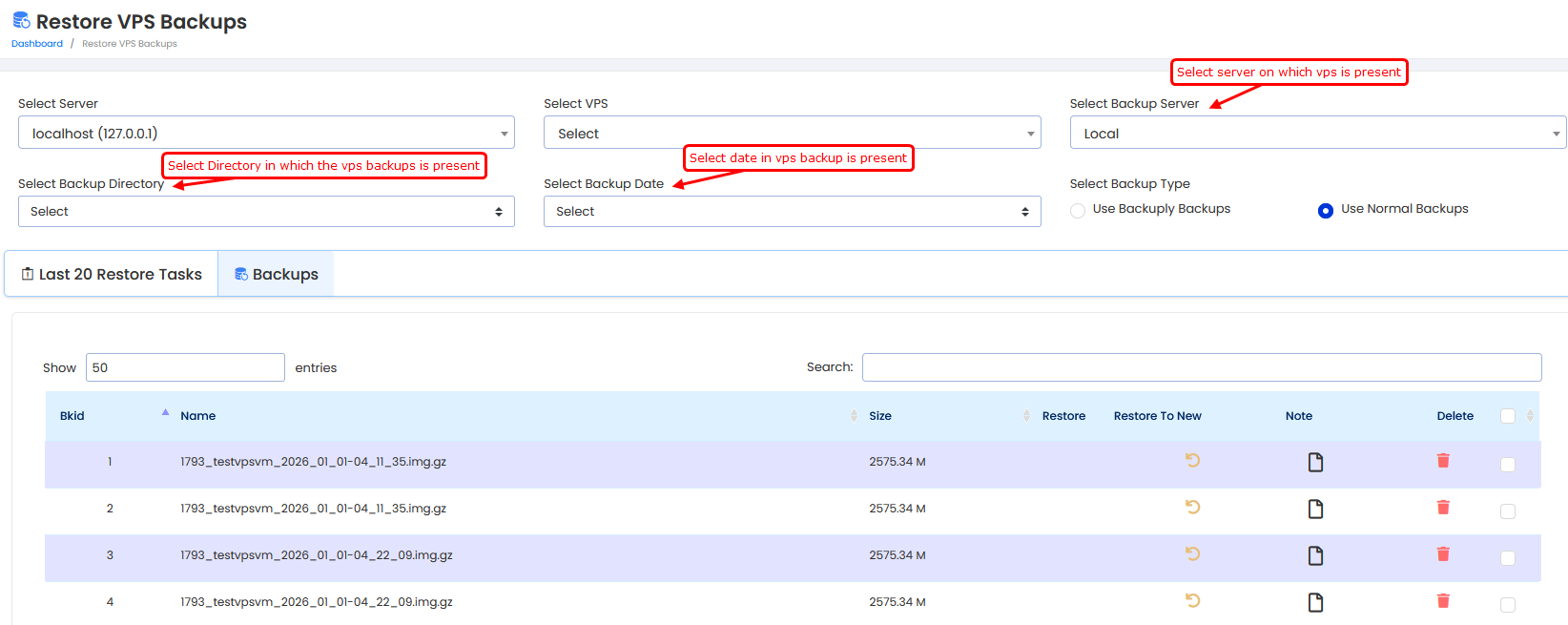1568x625 pixels.
Task: Switch to the Backups tab
Action: [x=277, y=275]
